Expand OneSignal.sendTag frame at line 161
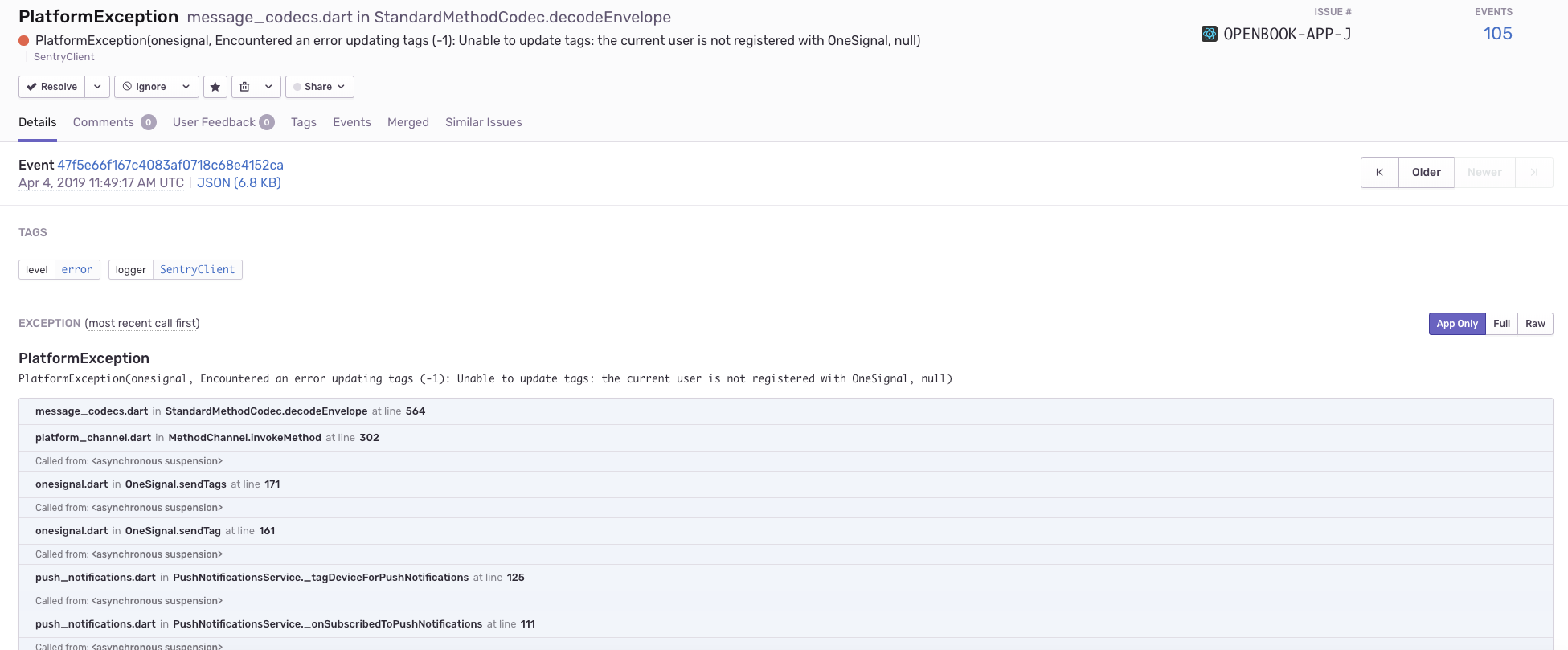The height and width of the screenshot is (650, 1568). click(785, 531)
